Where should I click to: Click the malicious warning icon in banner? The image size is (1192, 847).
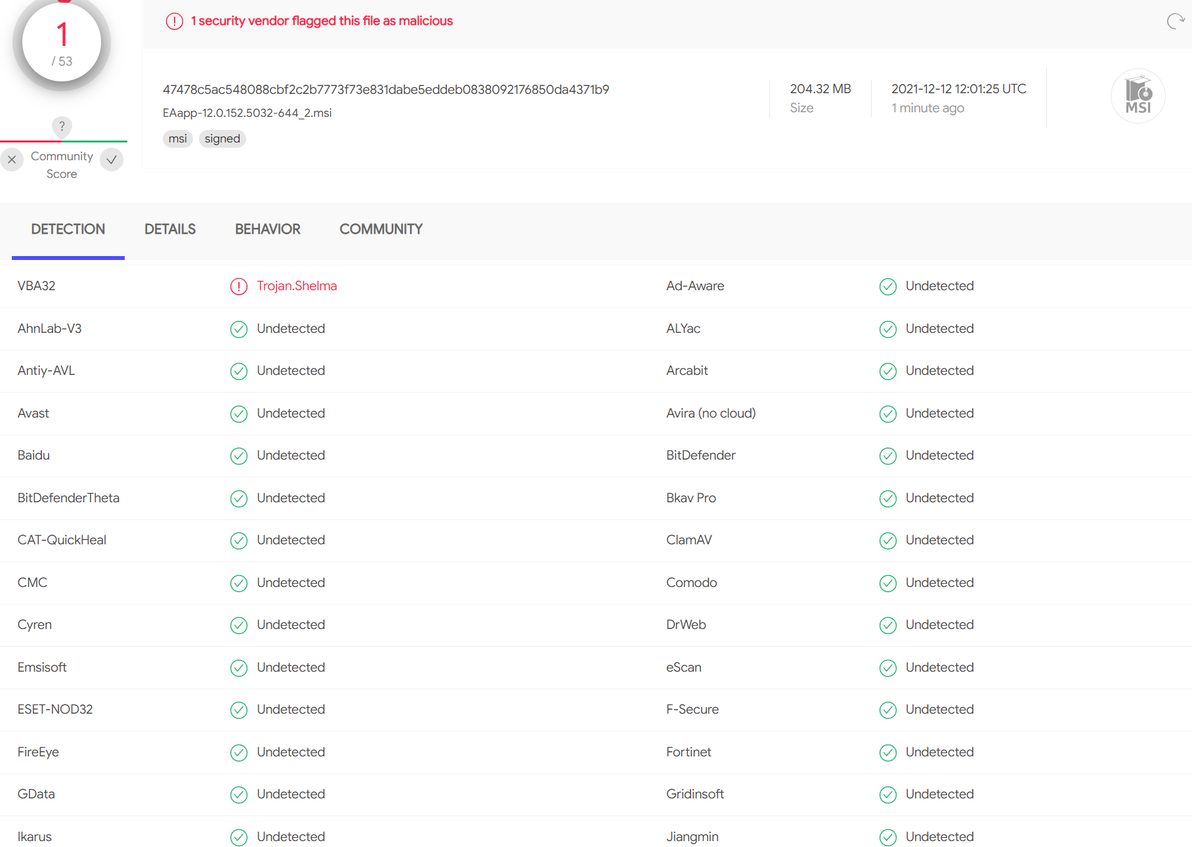[x=175, y=21]
